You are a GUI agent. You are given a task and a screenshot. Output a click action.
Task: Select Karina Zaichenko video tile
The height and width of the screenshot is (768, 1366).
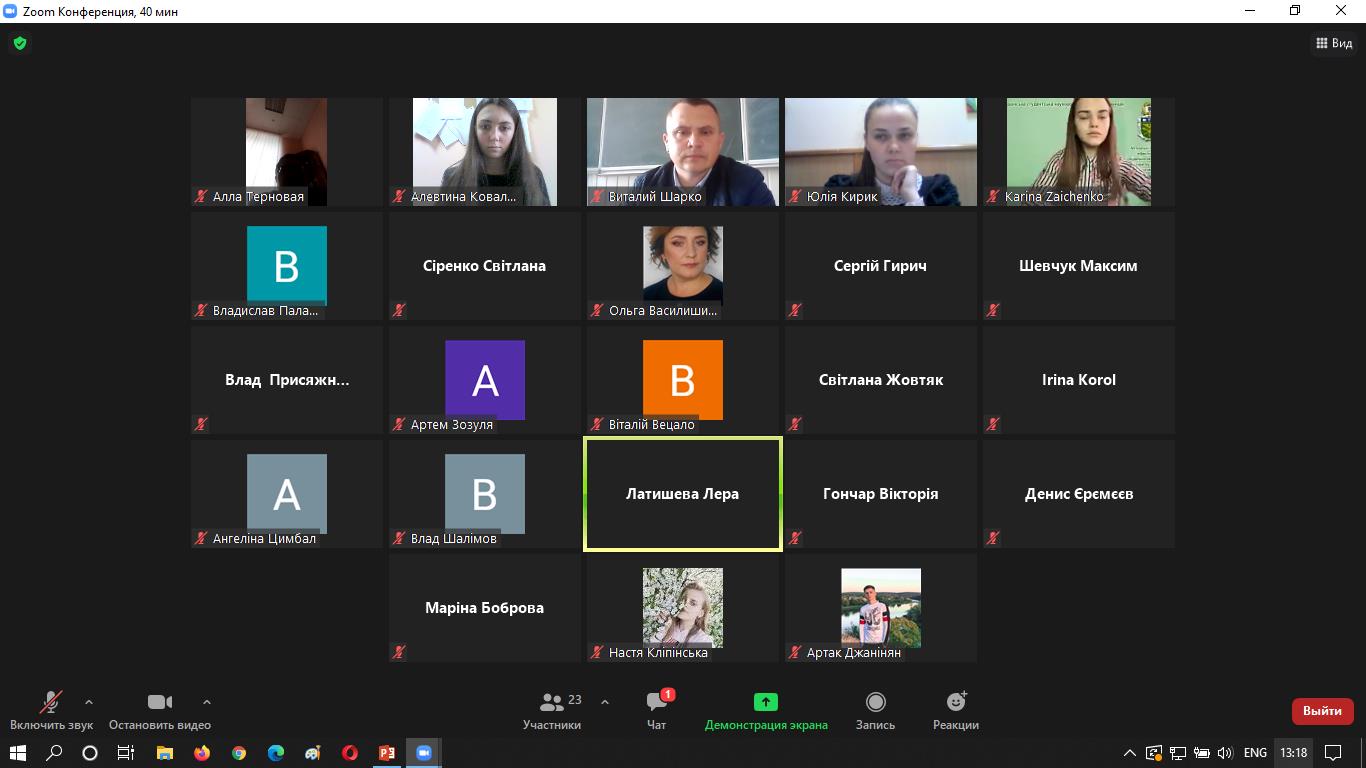tap(1078, 152)
